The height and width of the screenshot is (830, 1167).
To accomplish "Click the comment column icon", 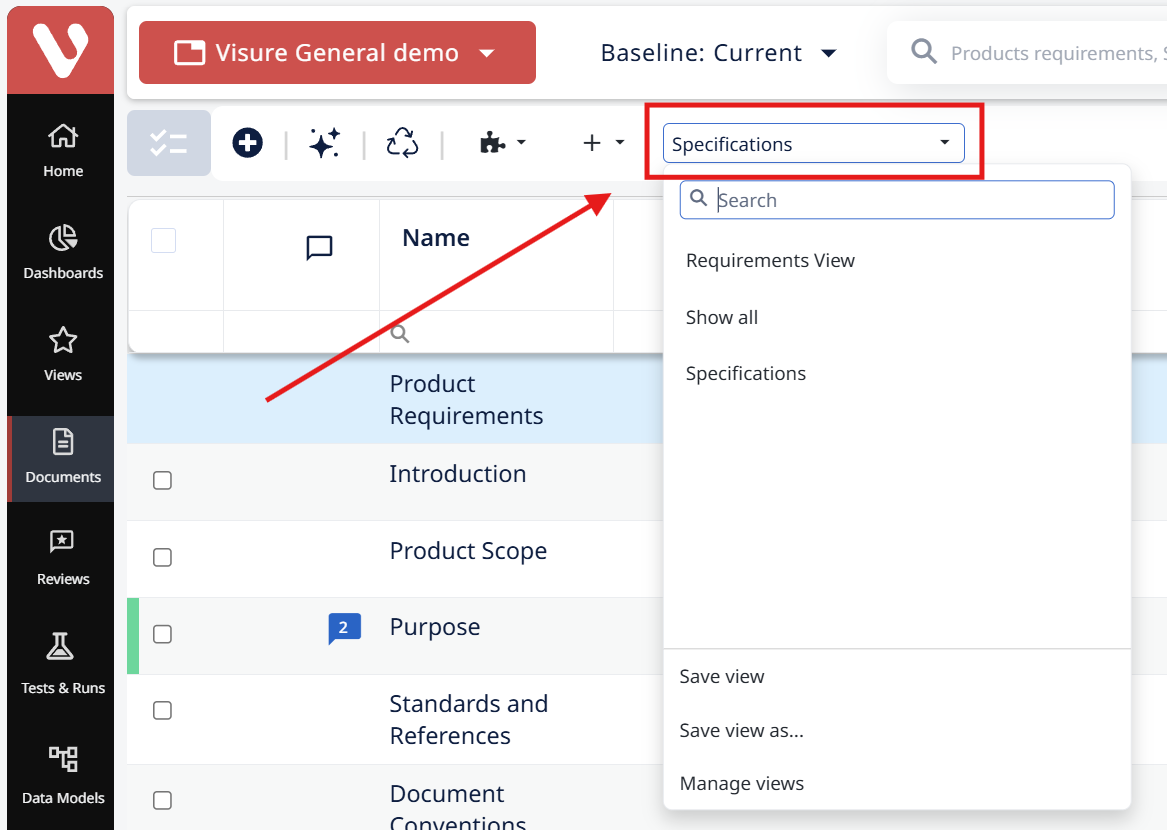I will (319, 247).
